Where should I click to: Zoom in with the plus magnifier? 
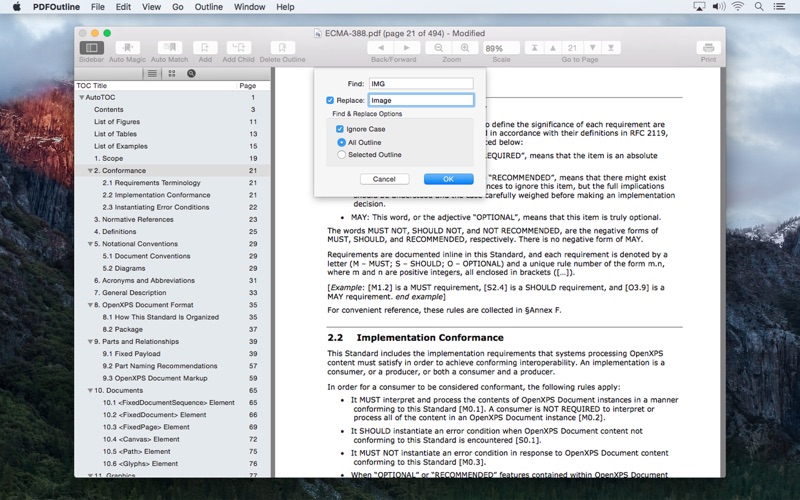coord(465,48)
